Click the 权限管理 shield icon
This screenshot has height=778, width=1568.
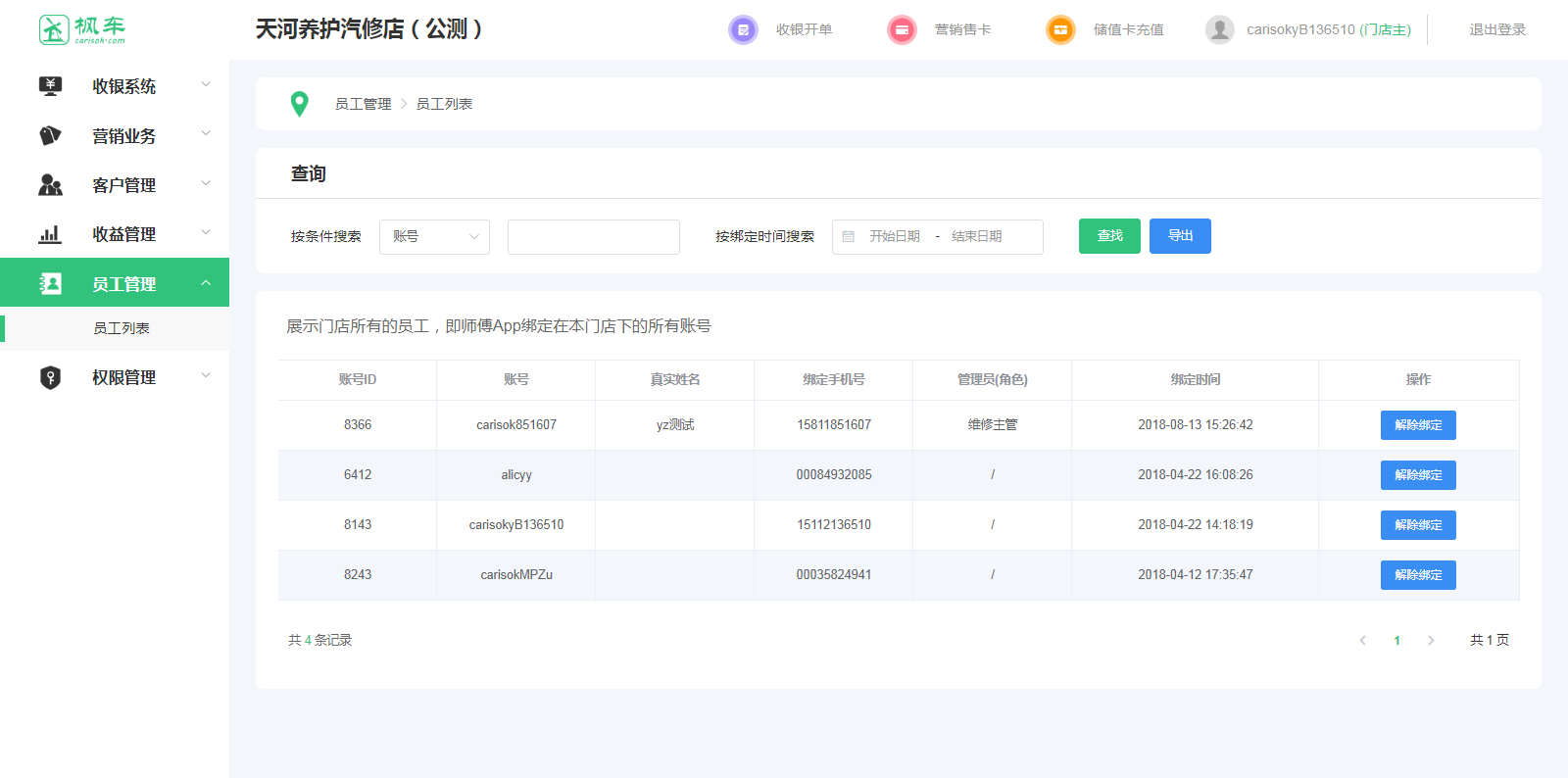pyautogui.click(x=50, y=377)
